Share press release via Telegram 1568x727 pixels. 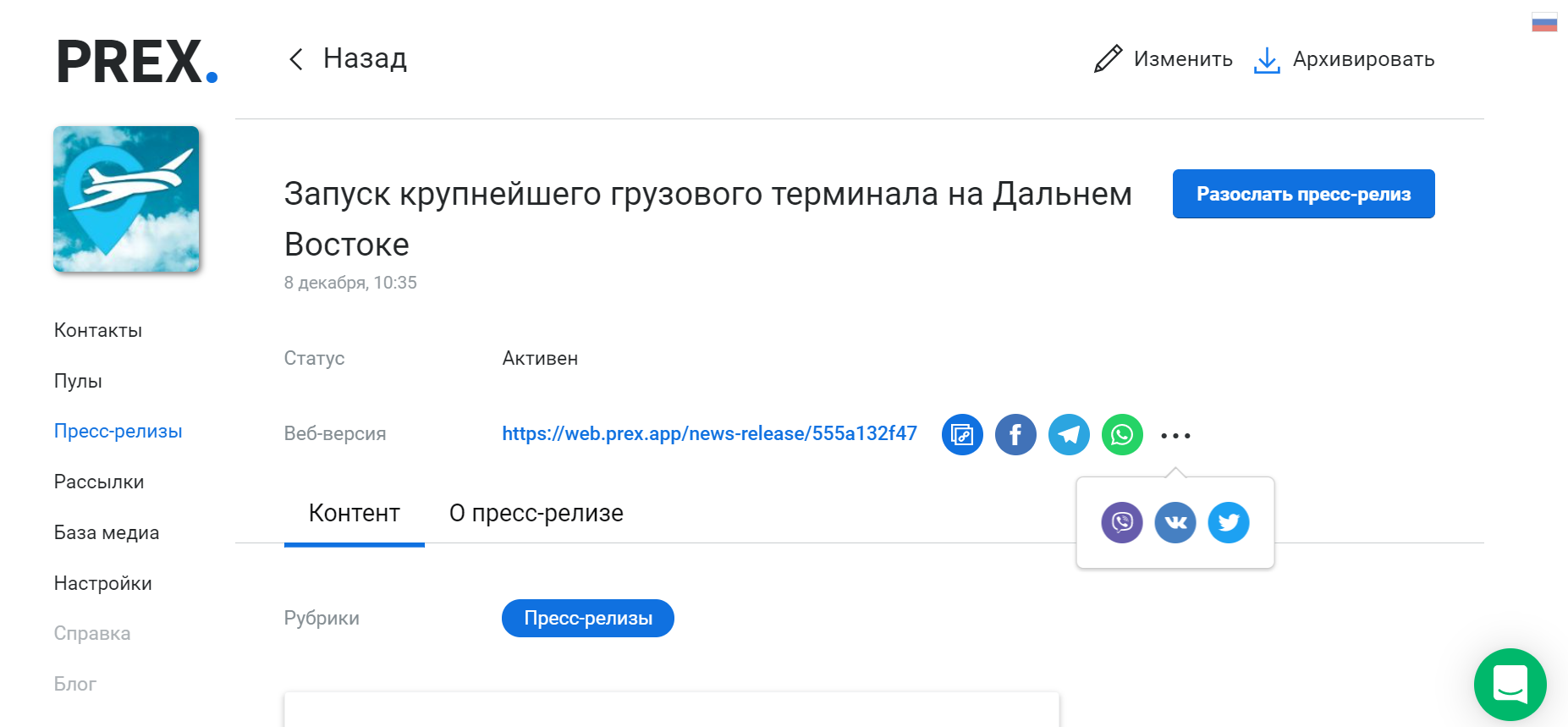[1069, 435]
